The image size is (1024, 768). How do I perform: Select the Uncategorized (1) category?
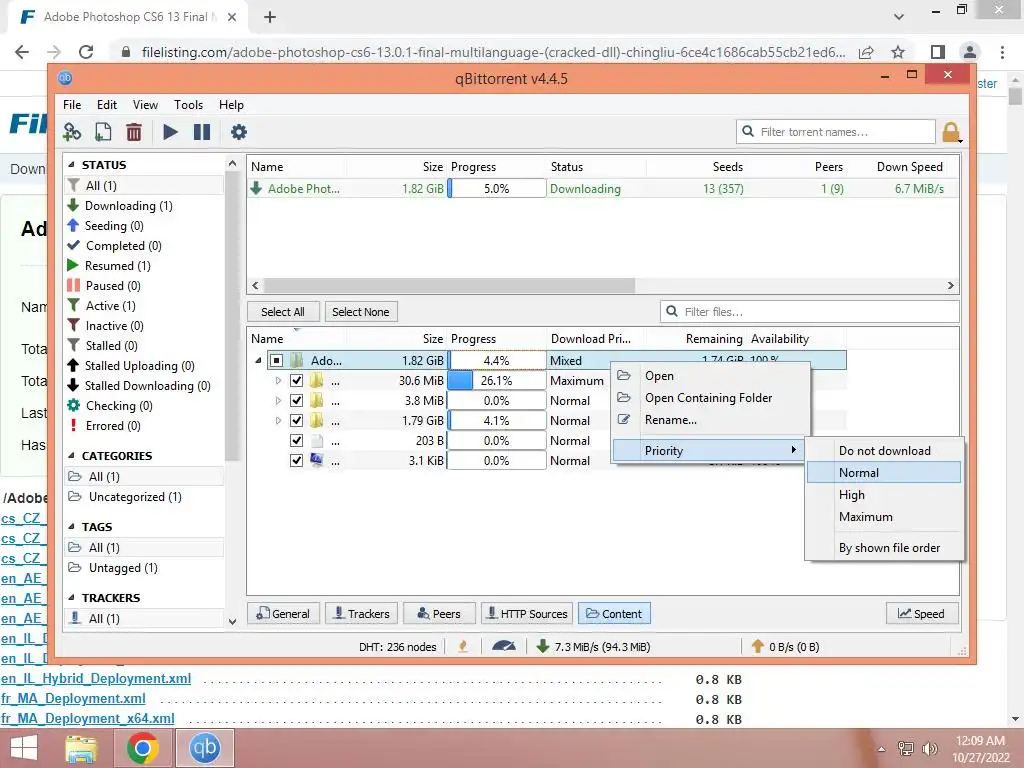[x=135, y=497]
